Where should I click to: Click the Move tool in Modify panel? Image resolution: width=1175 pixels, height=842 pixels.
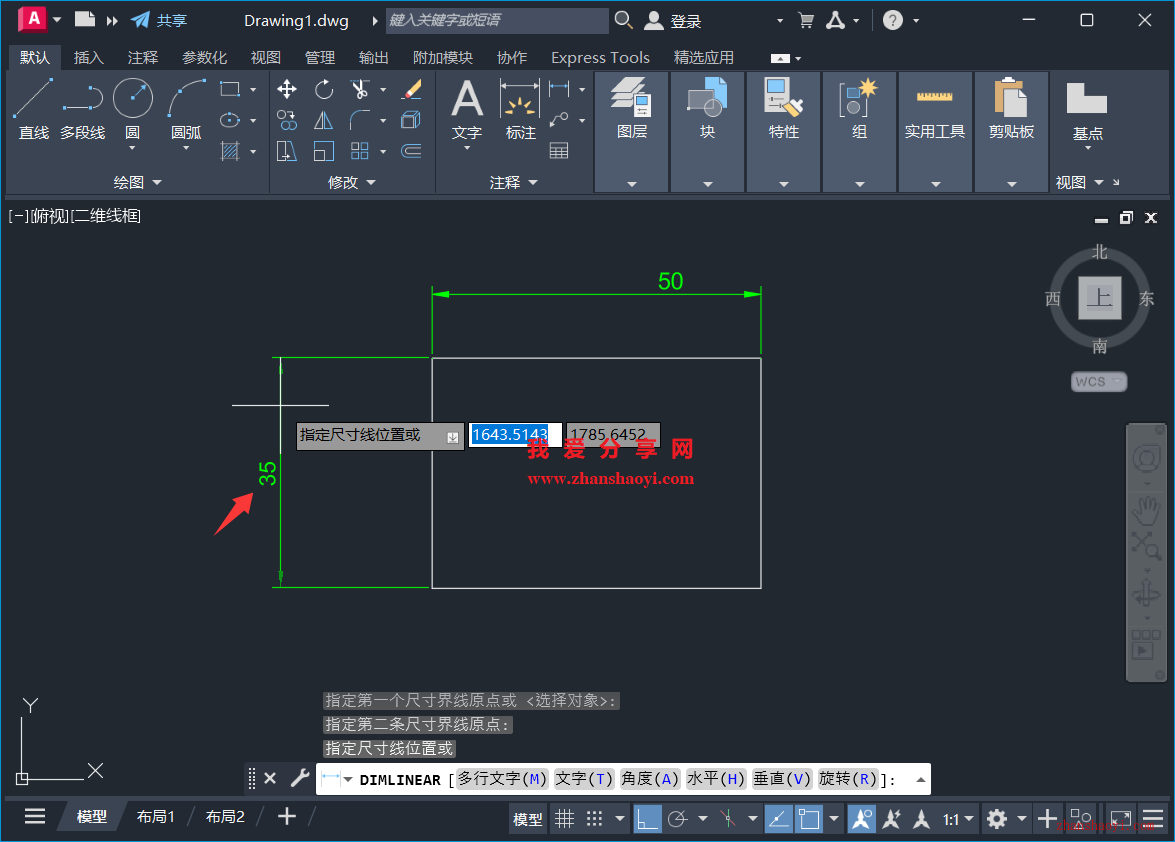[287, 90]
